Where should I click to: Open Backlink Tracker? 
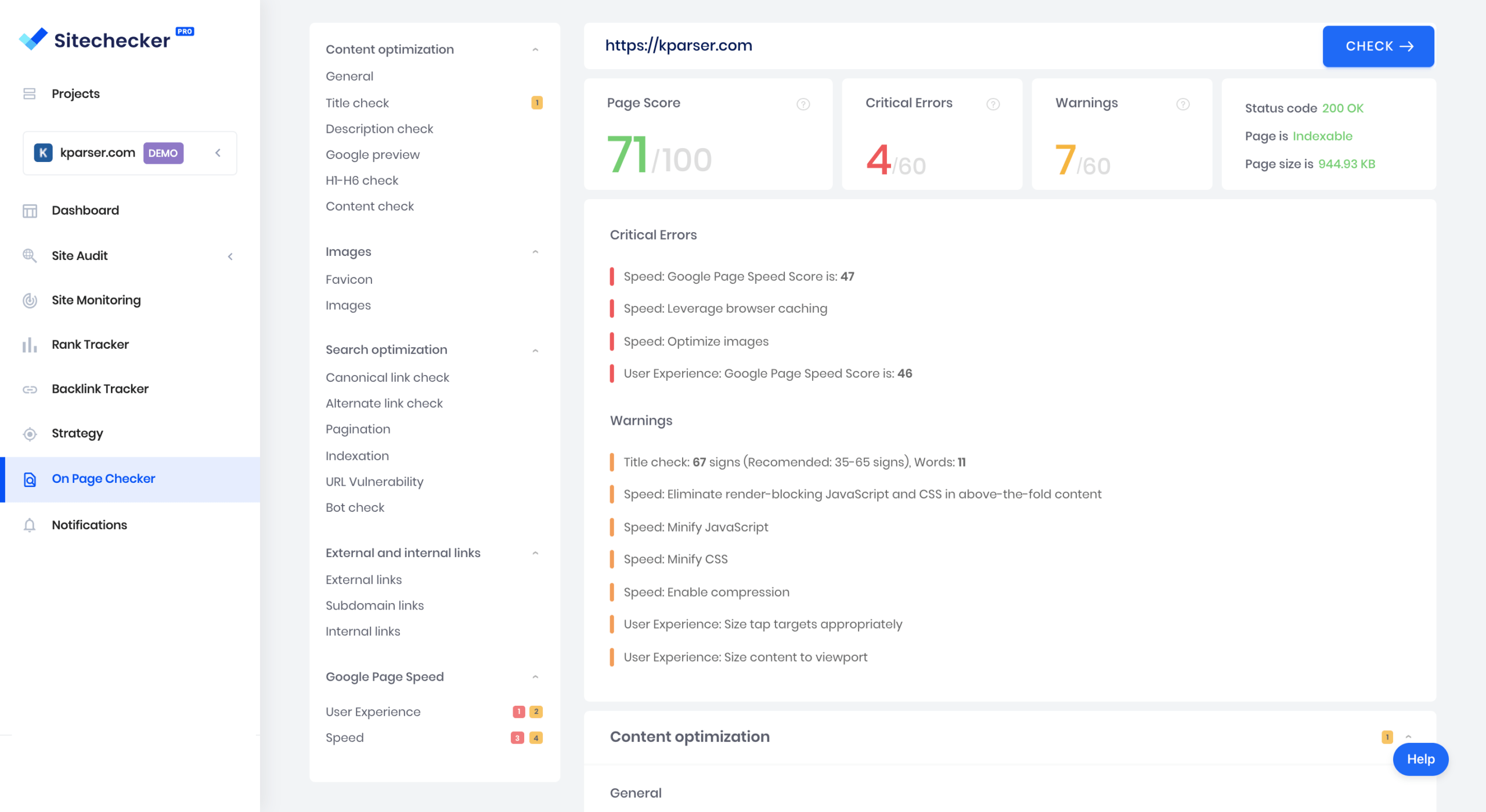click(100, 389)
